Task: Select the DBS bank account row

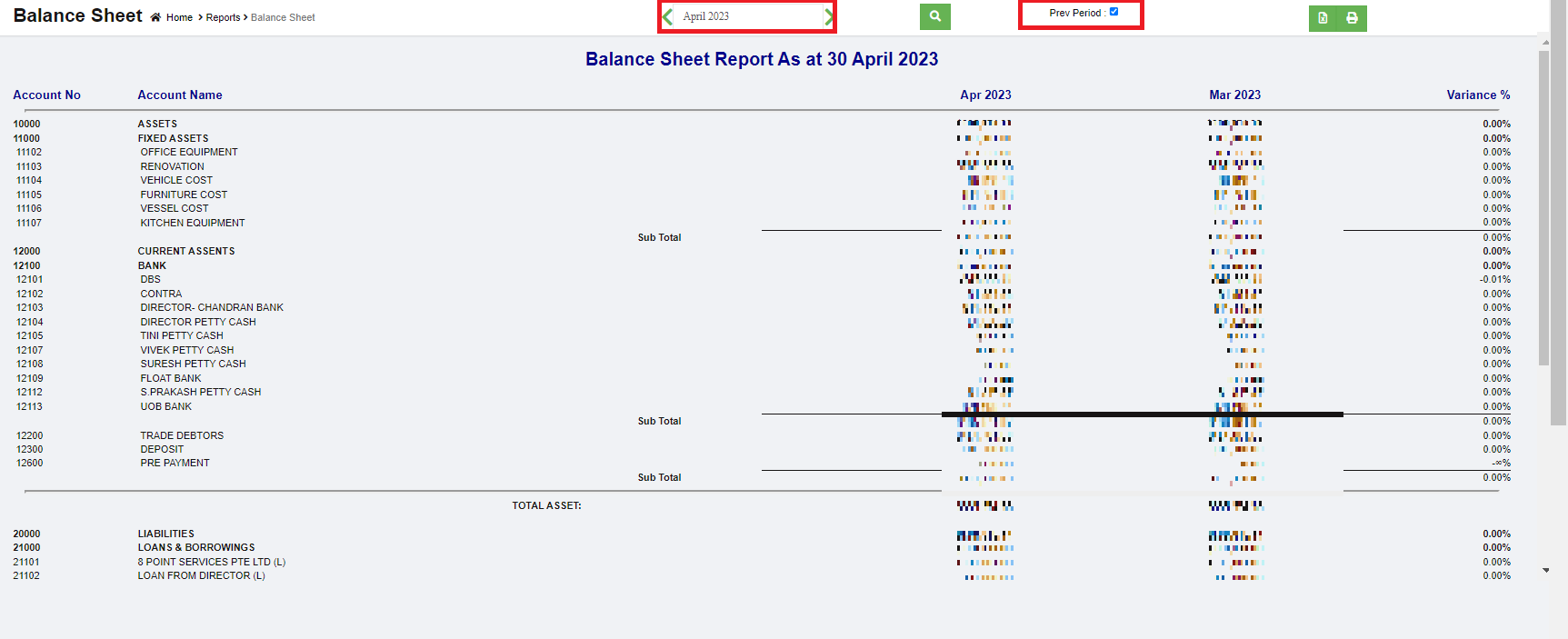Action: pyautogui.click(x=151, y=279)
